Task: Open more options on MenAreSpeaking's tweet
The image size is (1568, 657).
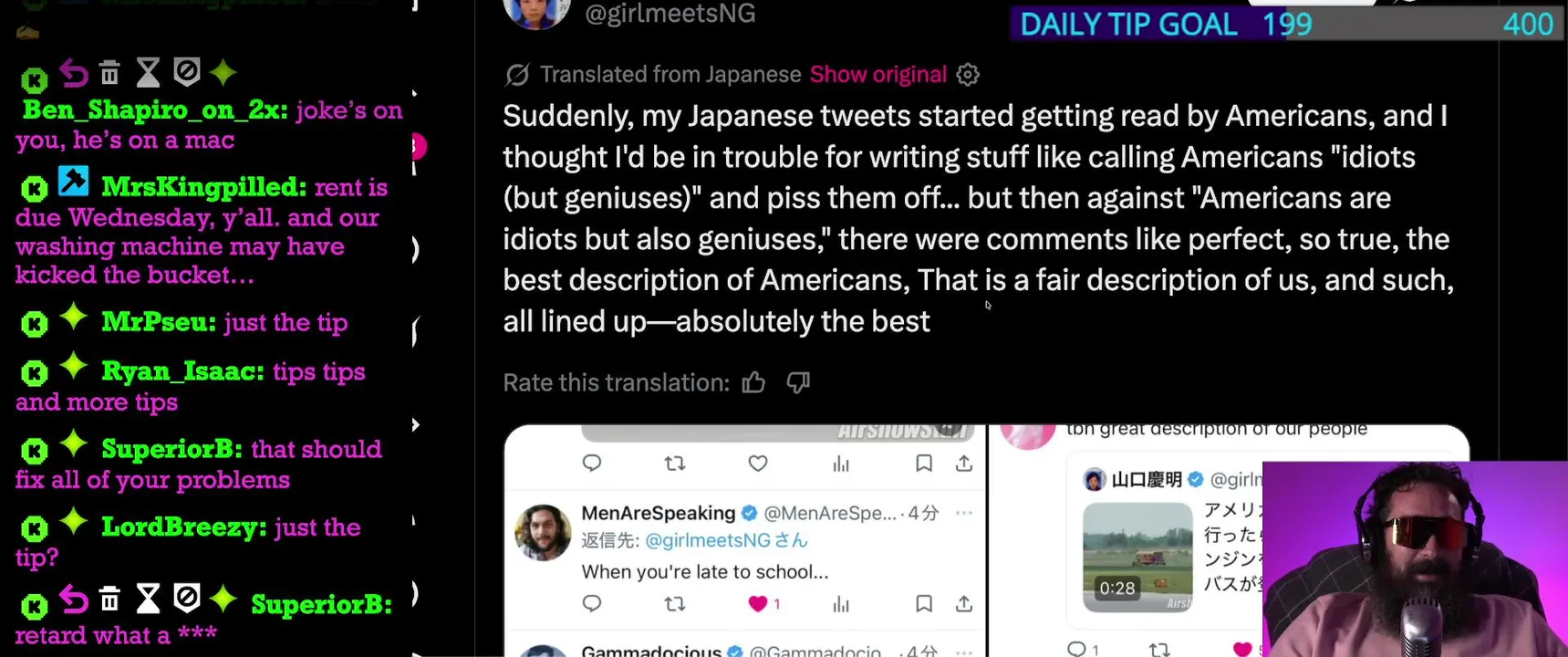Action: (x=964, y=513)
